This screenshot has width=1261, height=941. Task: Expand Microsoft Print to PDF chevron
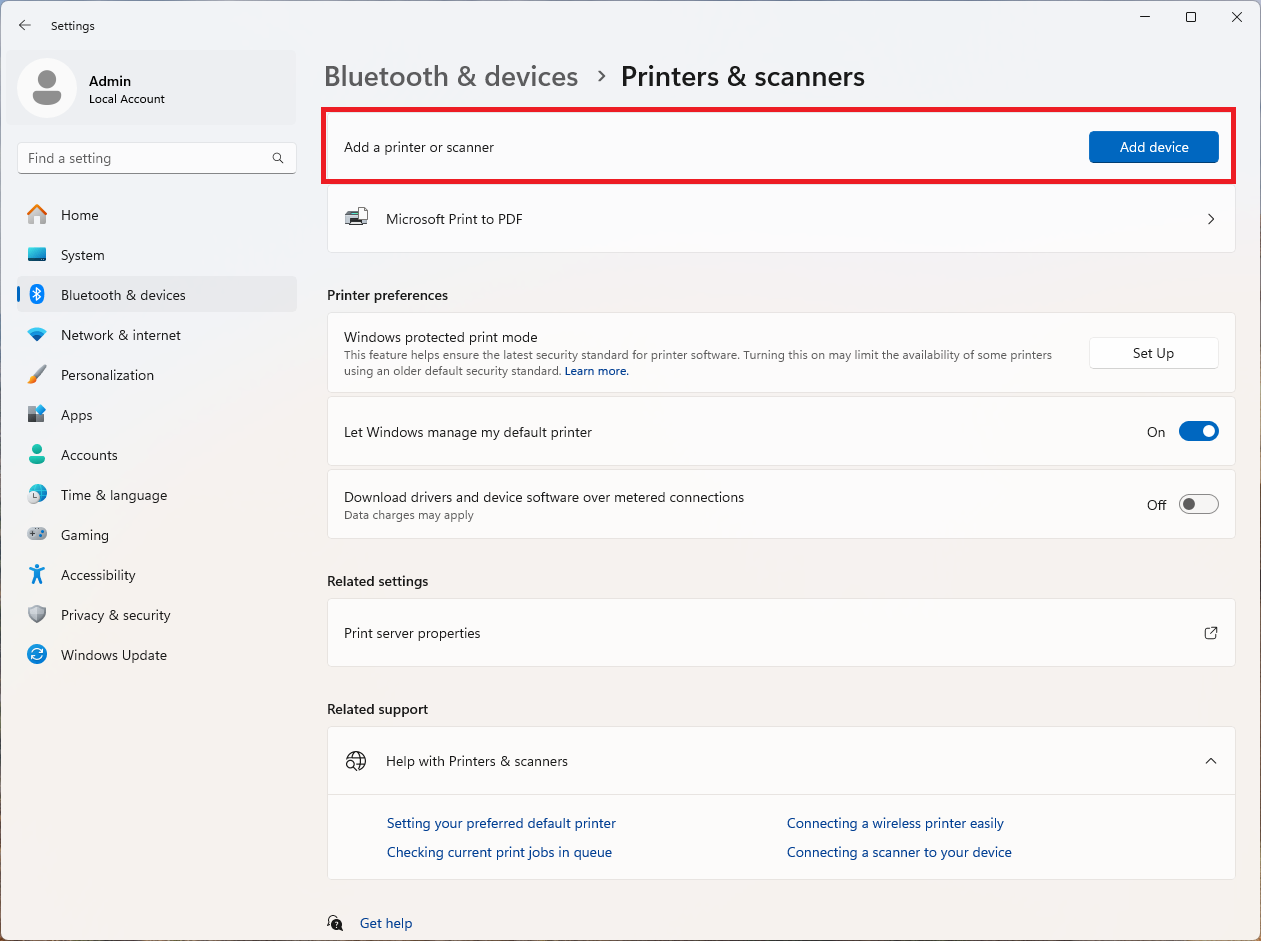[1210, 219]
